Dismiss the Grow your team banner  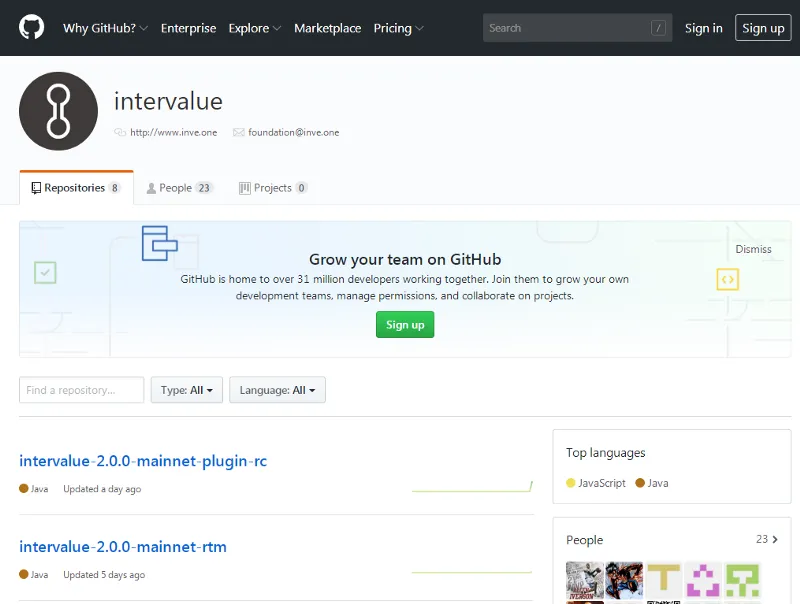coord(753,249)
